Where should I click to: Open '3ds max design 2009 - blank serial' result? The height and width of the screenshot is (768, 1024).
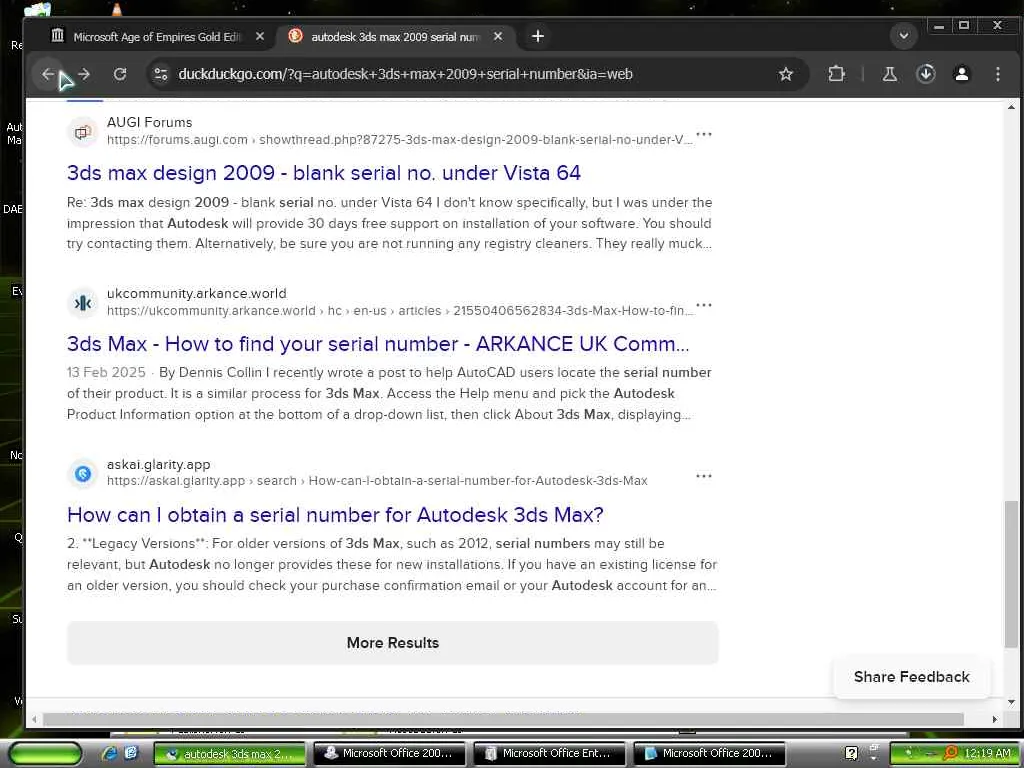tap(324, 172)
